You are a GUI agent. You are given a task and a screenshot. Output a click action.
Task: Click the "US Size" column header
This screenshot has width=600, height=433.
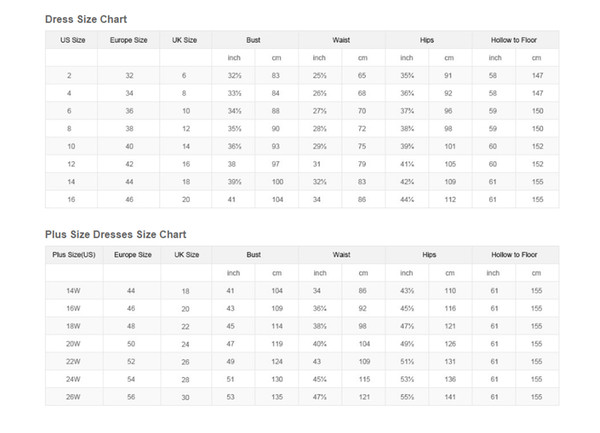tap(70, 40)
